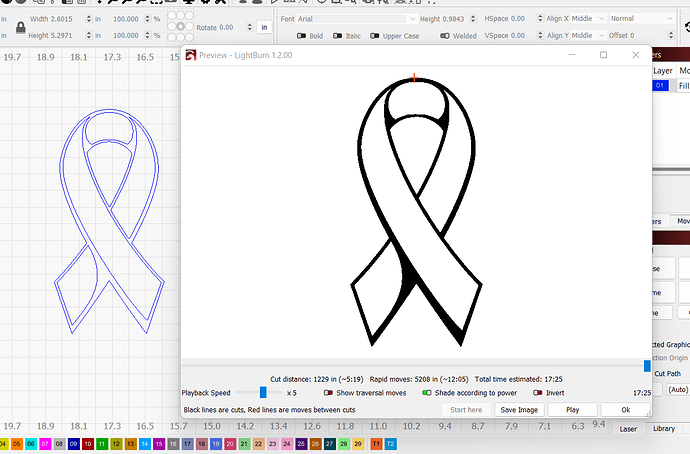Click the Save Image button

(x=519, y=410)
